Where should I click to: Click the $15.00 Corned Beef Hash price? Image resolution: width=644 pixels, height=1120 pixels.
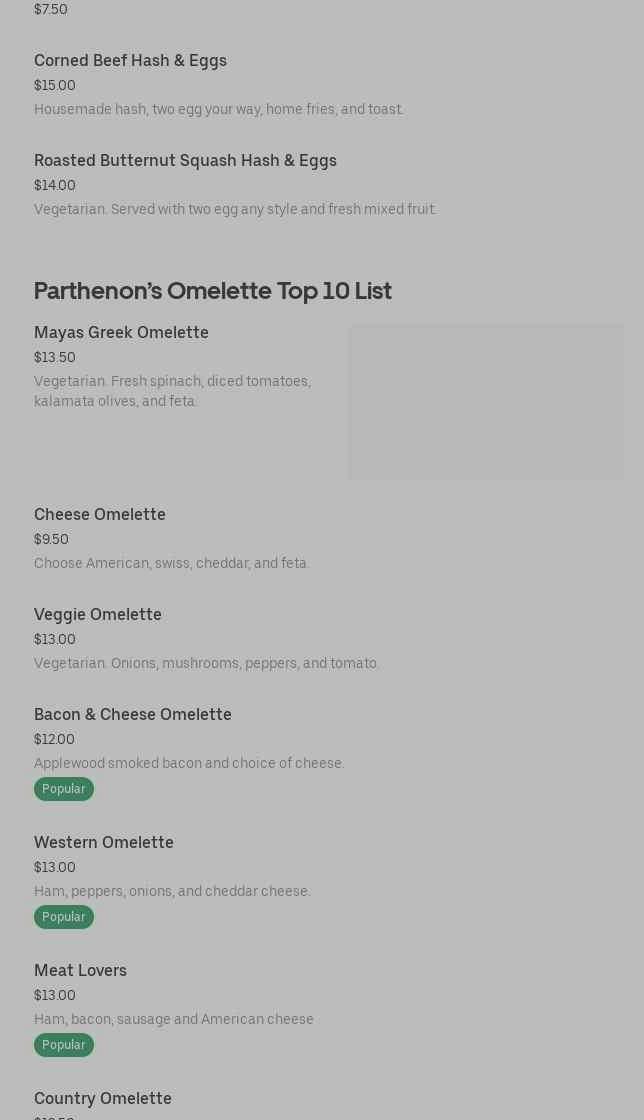(x=55, y=85)
